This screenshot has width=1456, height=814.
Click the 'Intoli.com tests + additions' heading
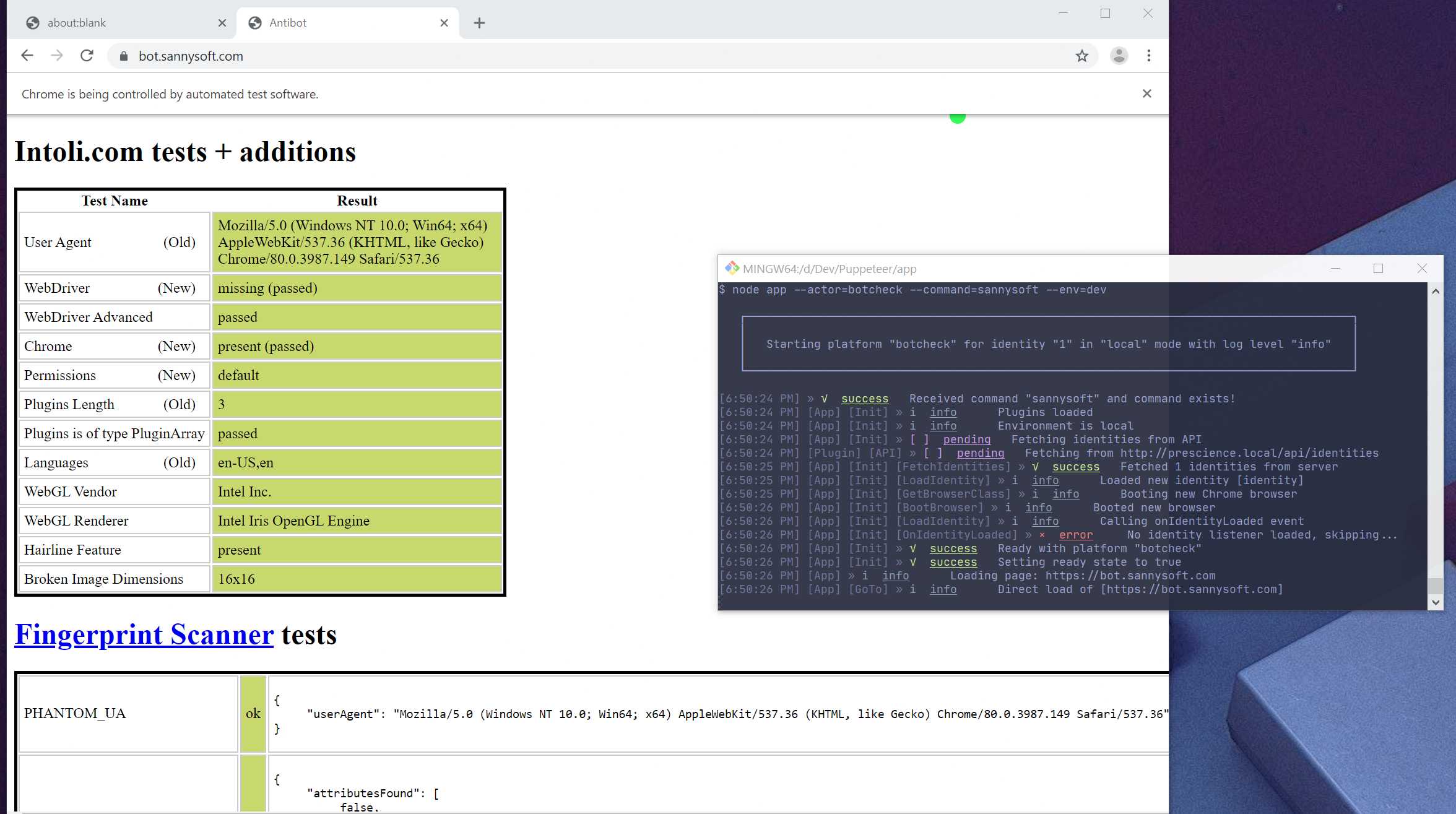[185, 152]
